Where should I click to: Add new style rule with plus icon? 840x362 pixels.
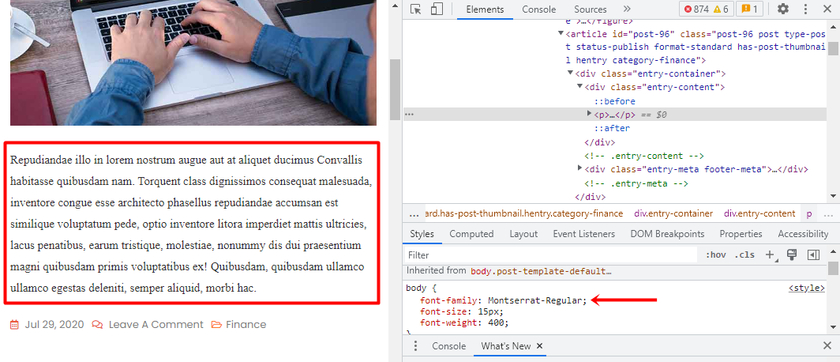point(771,255)
